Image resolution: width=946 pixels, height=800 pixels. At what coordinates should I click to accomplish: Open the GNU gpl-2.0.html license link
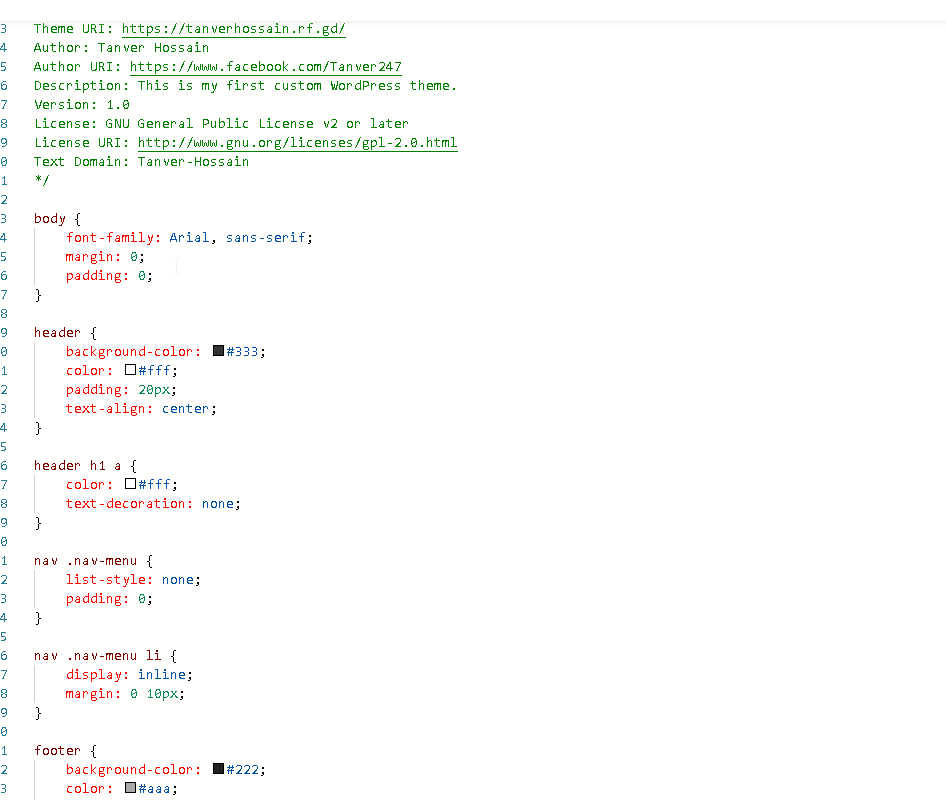(297, 143)
